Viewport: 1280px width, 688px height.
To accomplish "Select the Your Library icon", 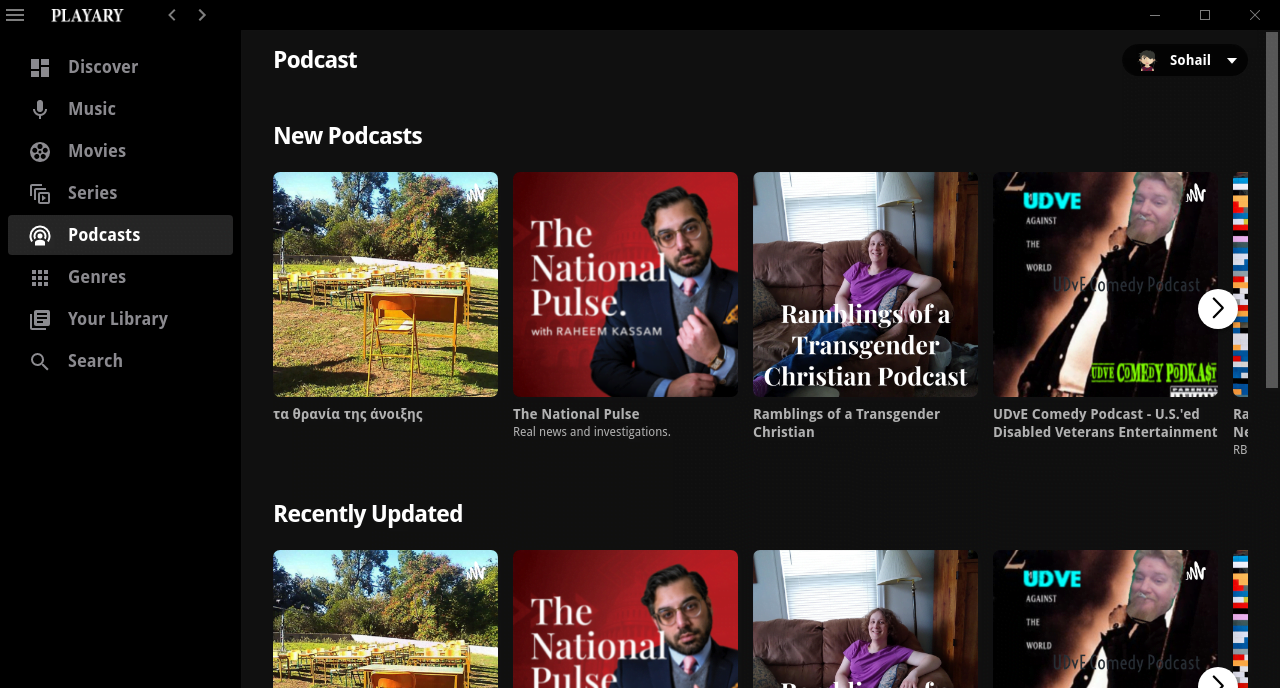I will pyautogui.click(x=40, y=319).
